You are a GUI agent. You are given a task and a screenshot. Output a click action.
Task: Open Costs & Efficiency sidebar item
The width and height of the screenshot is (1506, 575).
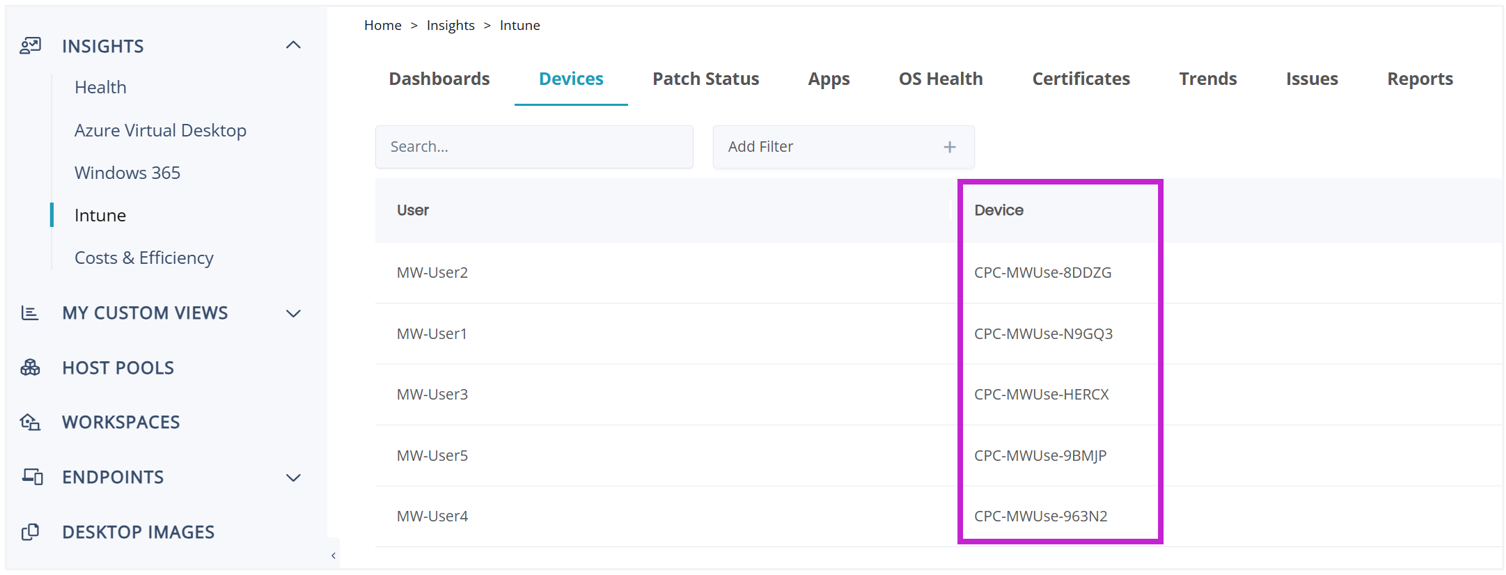pos(144,258)
